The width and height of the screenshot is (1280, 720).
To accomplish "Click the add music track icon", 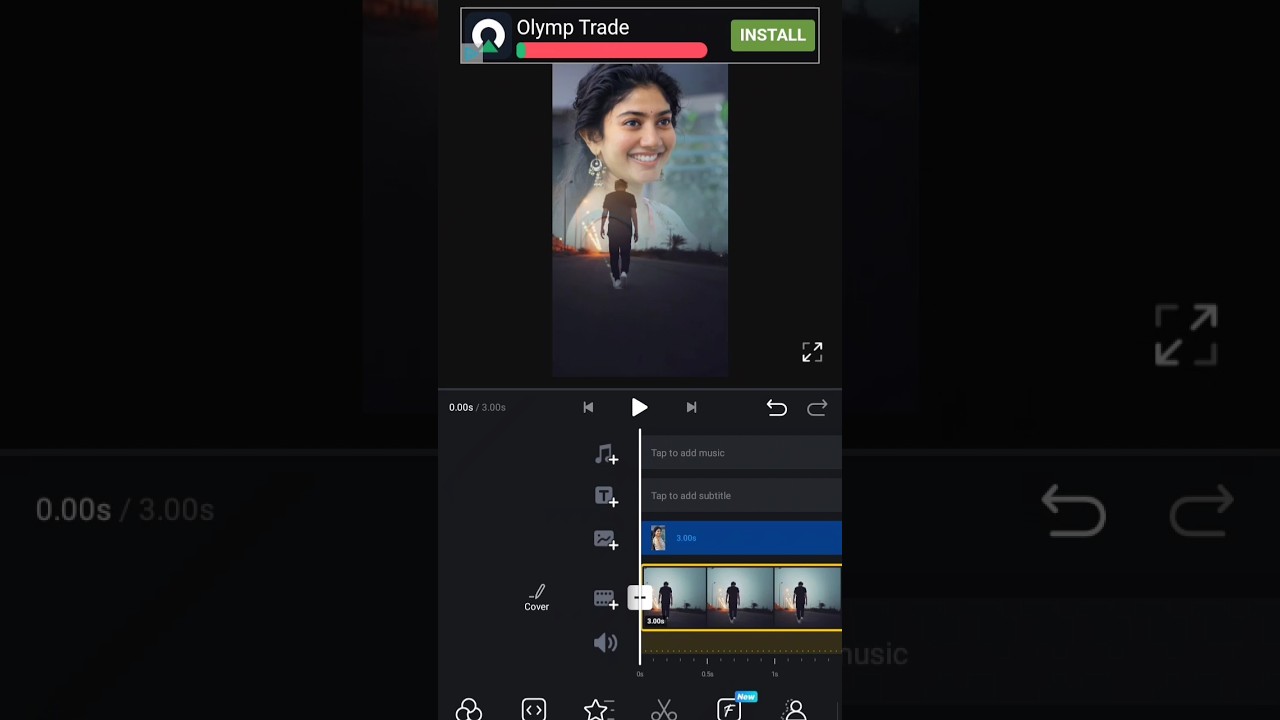I will pos(606,455).
